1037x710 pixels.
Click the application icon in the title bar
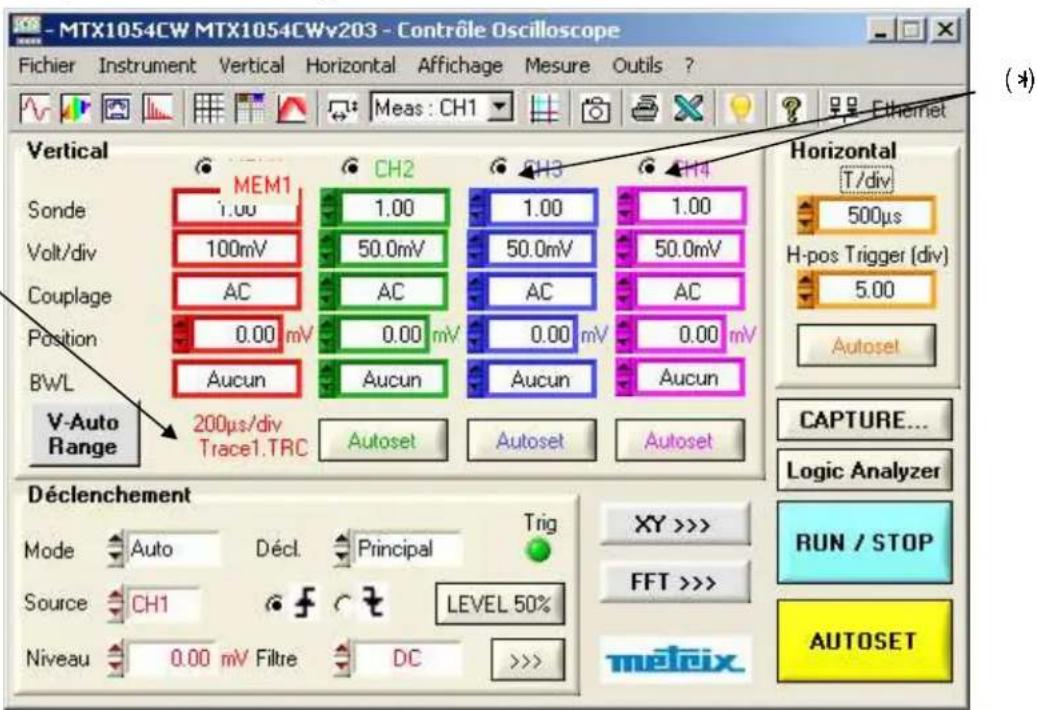pyautogui.click(x=28, y=30)
